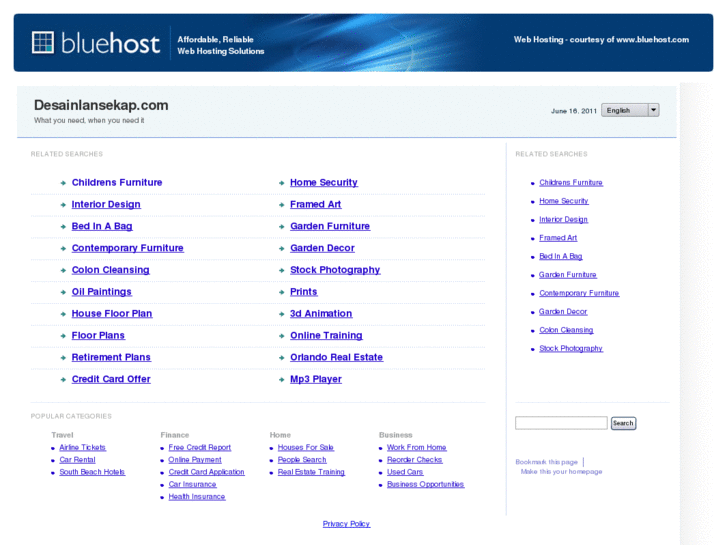
Task: Open the Real Estate Training link
Action: pyautogui.click(x=311, y=472)
